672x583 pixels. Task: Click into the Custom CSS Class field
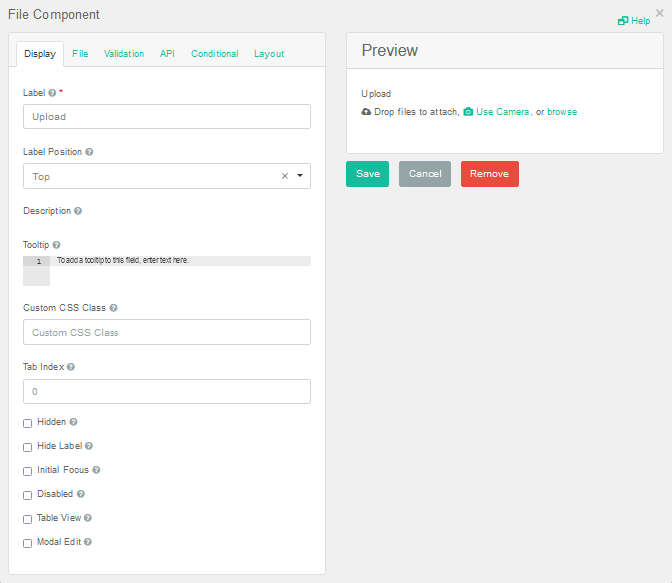tap(167, 332)
